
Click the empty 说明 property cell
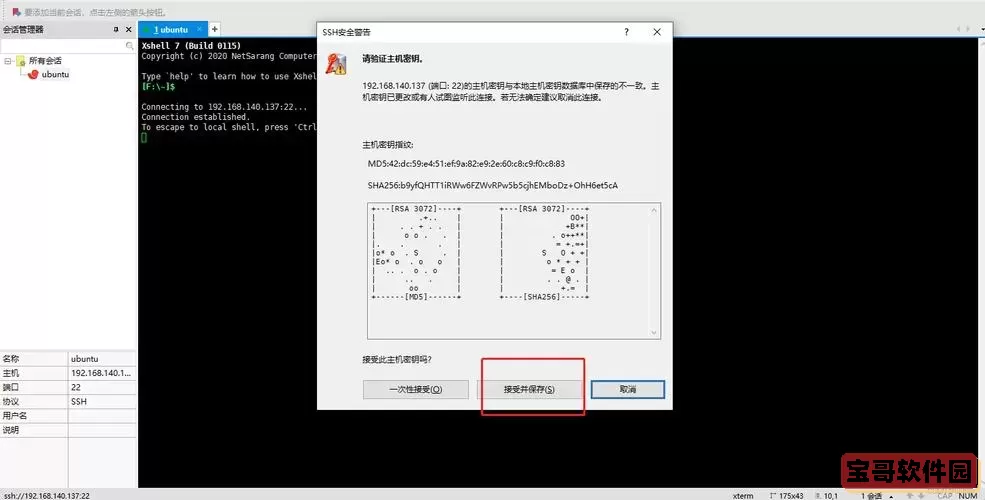click(x=102, y=430)
